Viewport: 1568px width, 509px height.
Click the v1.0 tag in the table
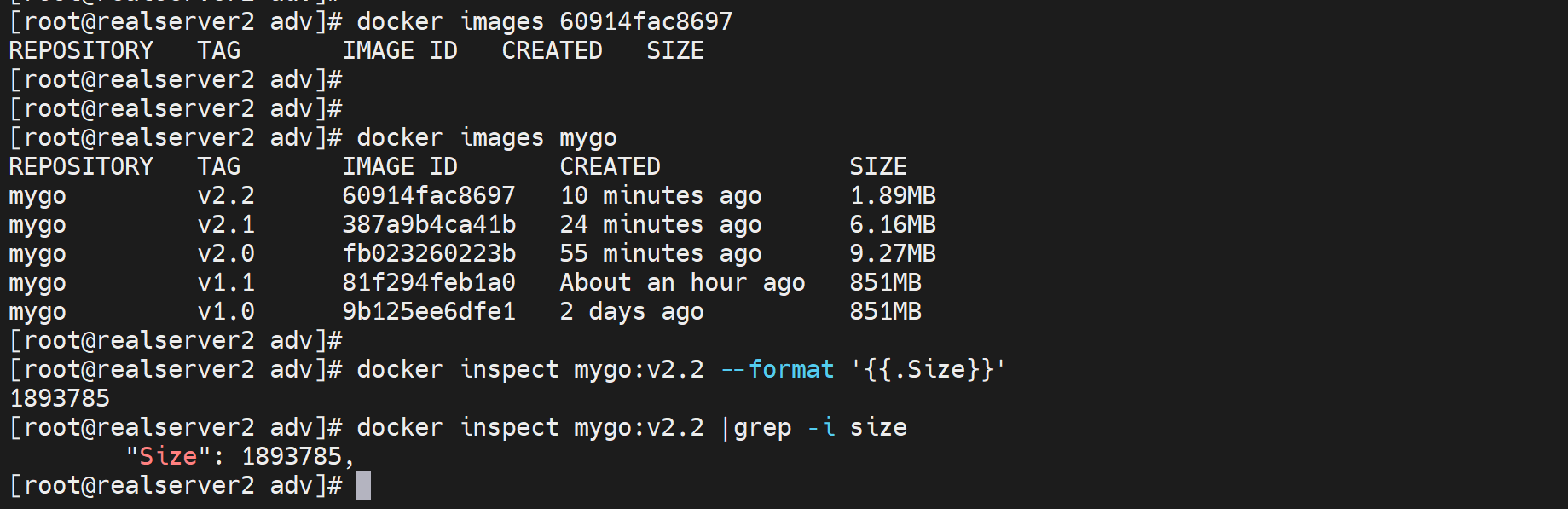click(226, 311)
